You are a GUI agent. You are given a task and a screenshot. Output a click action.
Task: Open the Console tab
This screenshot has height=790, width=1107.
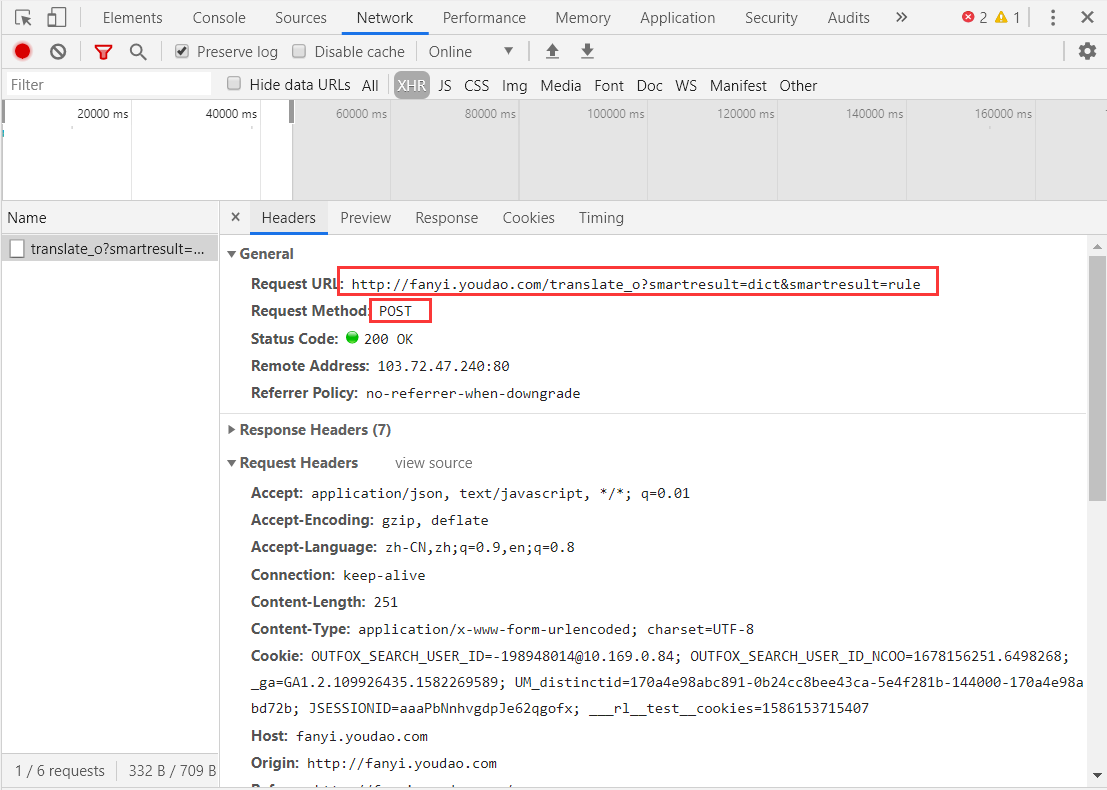coord(219,18)
